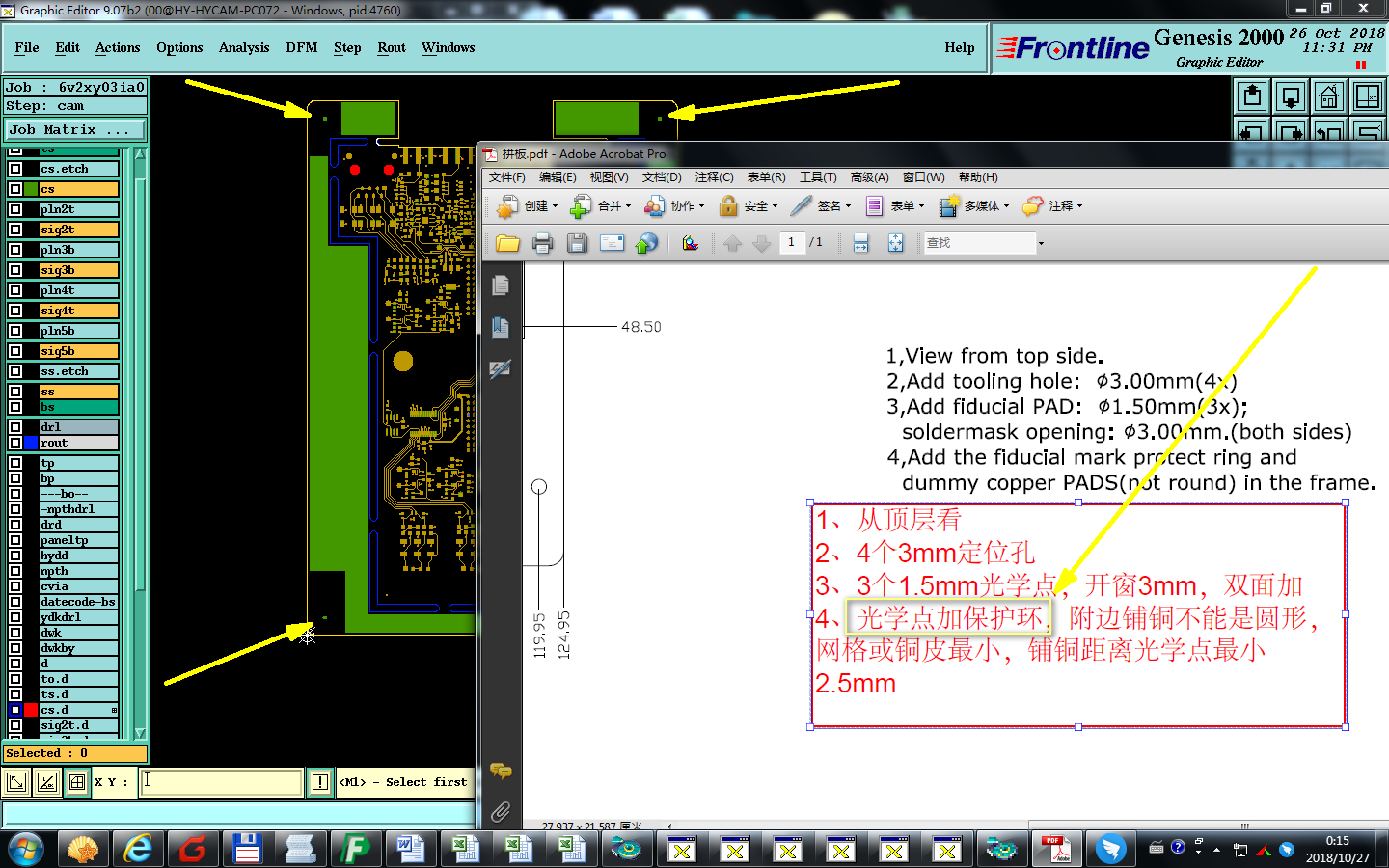Viewport: 1389px width, 868px height.
Task: Toggle the sig2t layer checkbox
Action: click(15, 230)
